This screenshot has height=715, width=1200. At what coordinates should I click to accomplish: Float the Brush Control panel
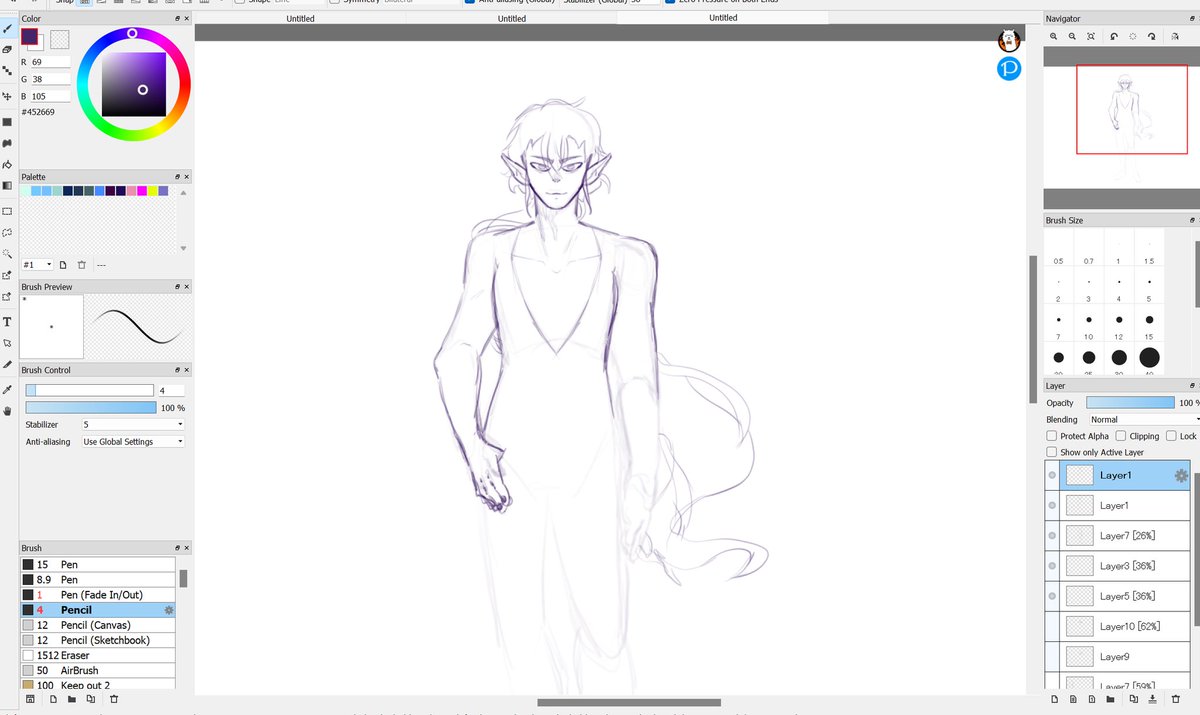tap(177, 370)
